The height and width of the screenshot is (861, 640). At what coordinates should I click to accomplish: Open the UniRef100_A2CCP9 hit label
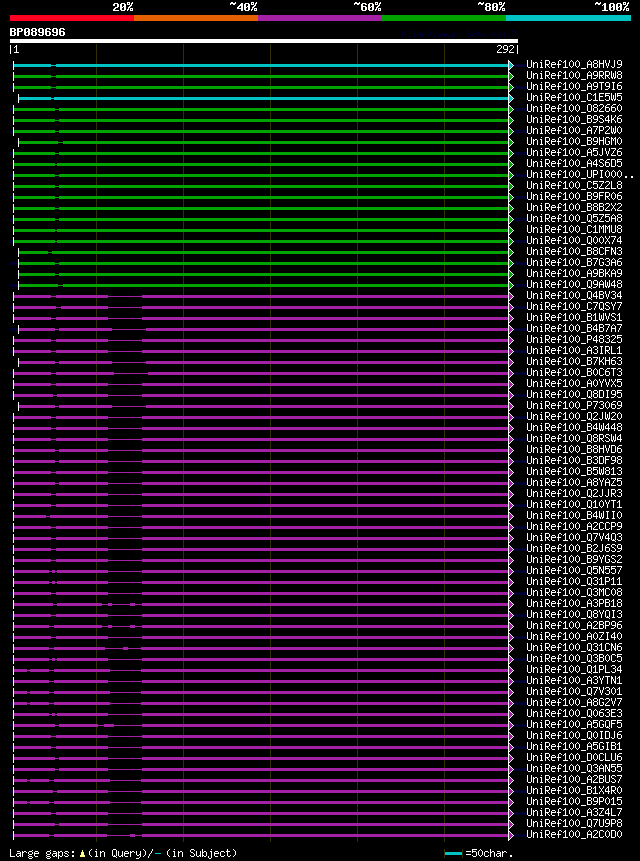[x=574, y=526]
